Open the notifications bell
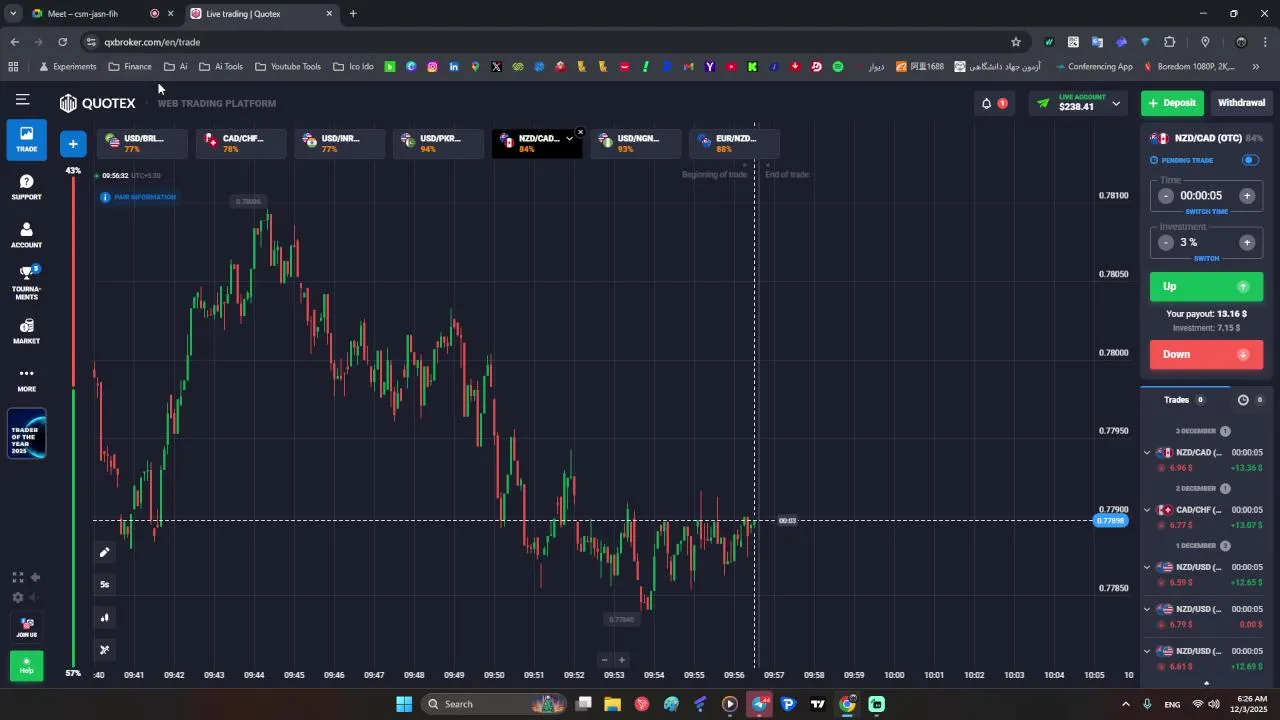This screenshot has width=1280, height=720. click(986, 103)
